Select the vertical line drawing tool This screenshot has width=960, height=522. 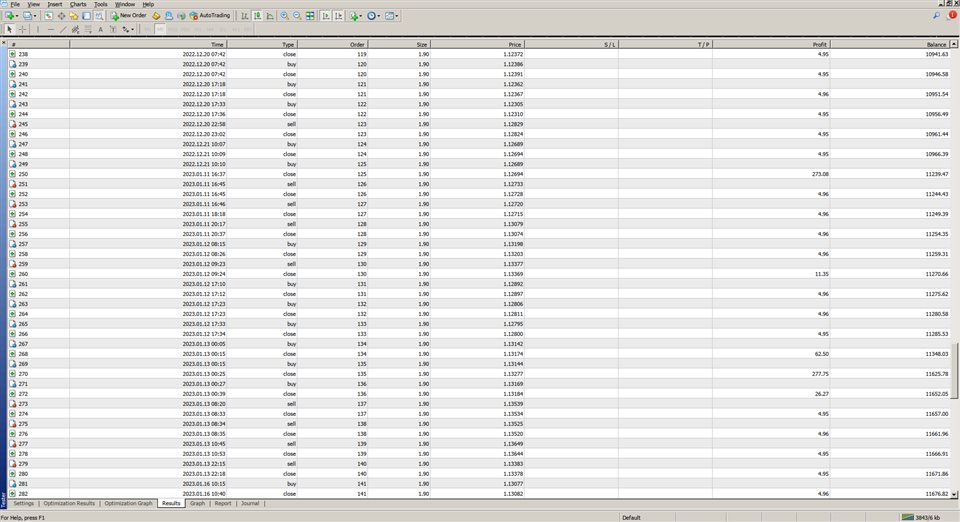click(38, 29)
